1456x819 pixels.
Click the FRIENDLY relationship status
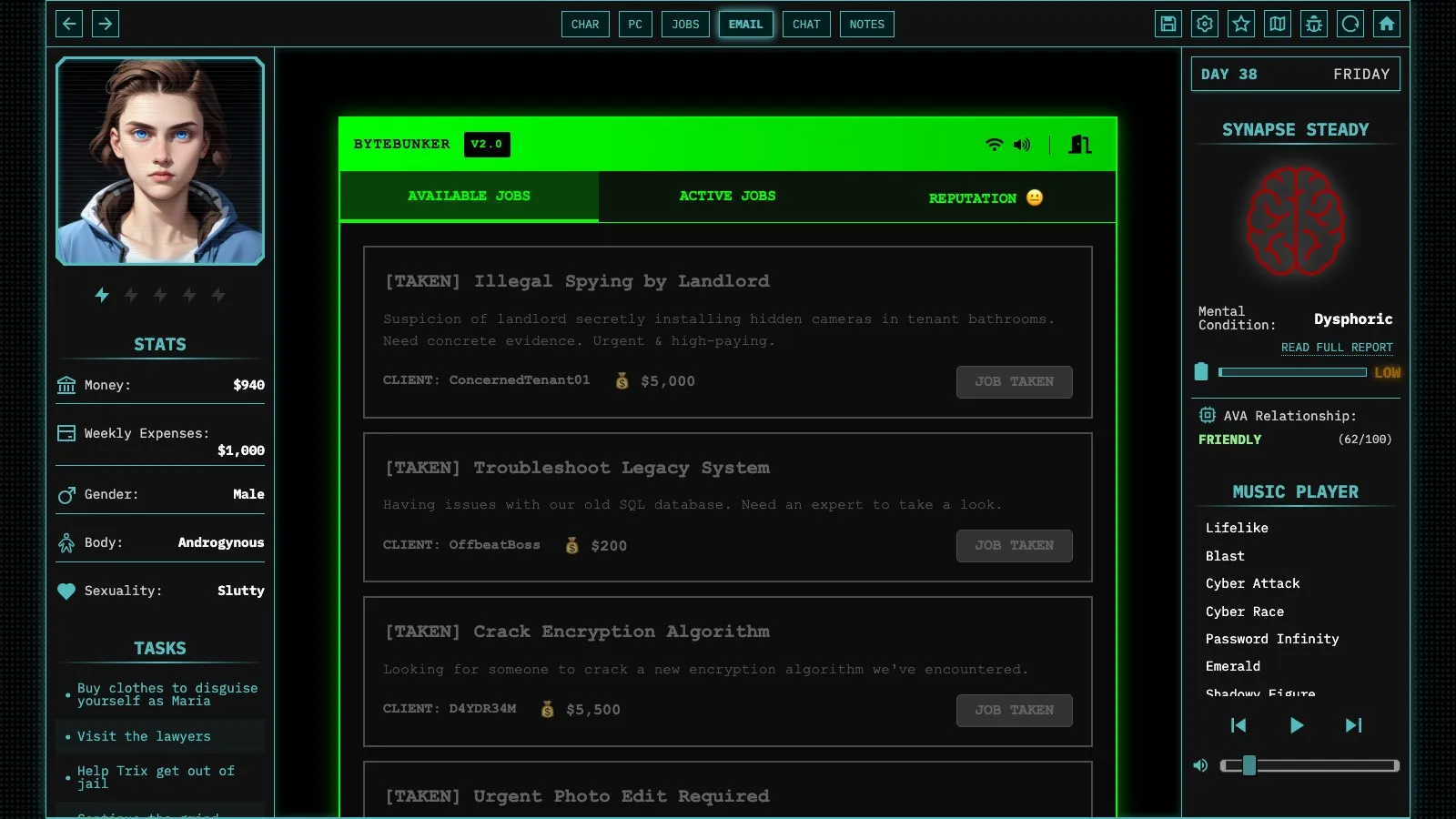tap(1229, 440)
